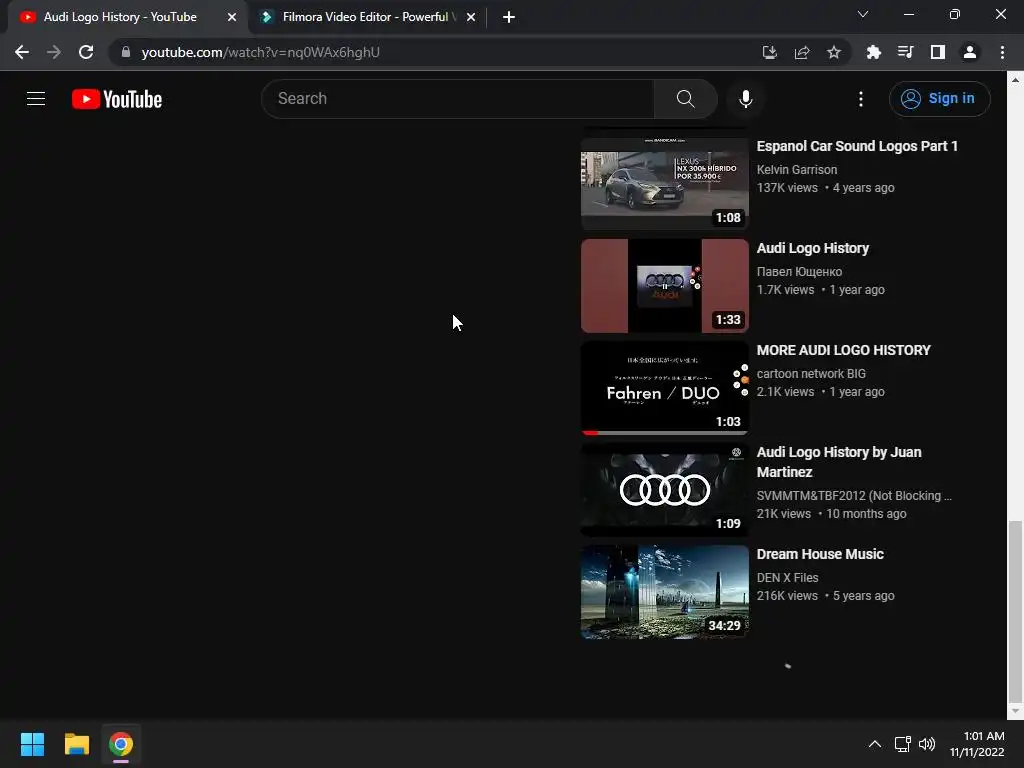Open the clock and date
This screenshot has height=768, width=1024.
point(977,744)
